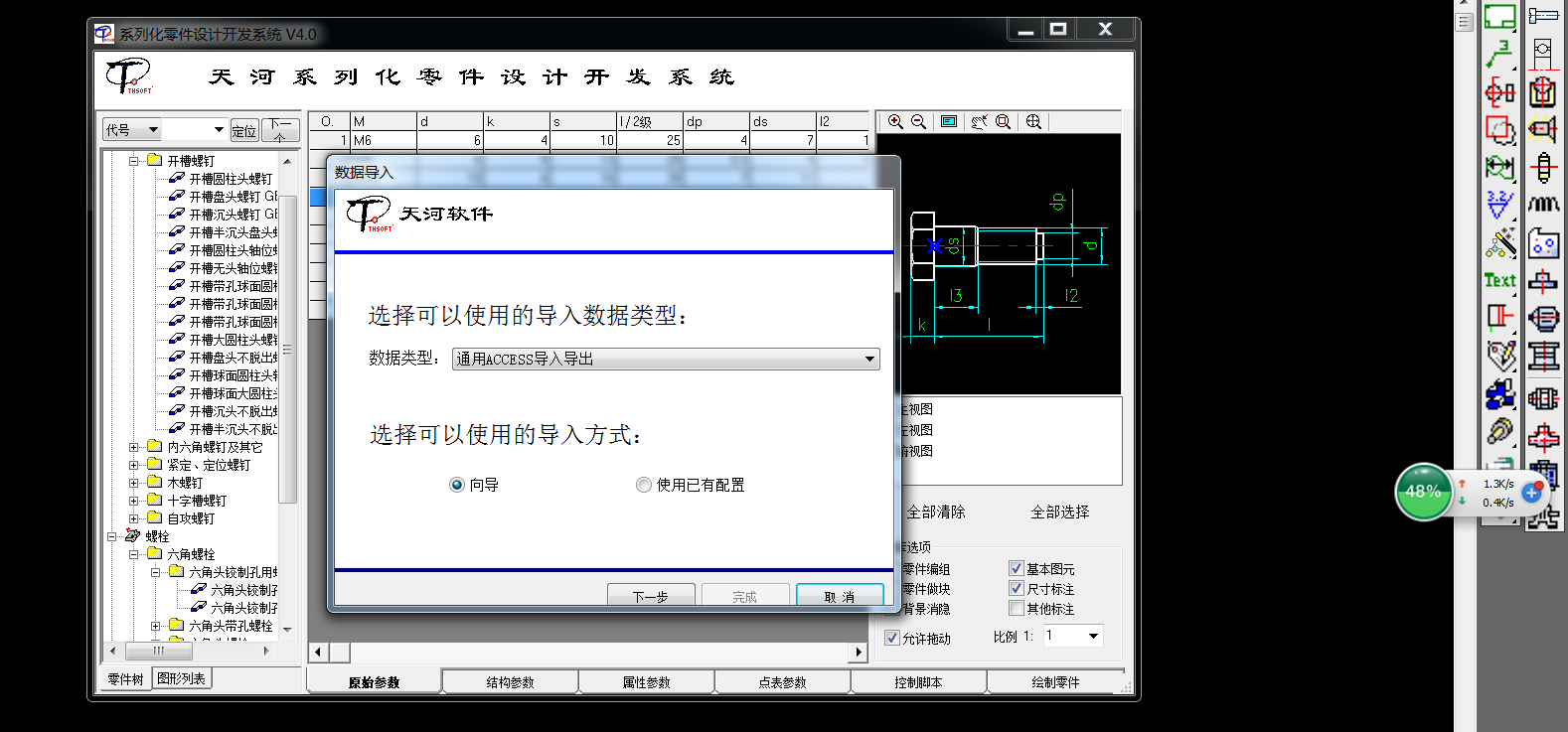The height and width of the screenshot is (732, 1568).
Task: Click the M6 cell in the table
Action: (384, 140)
